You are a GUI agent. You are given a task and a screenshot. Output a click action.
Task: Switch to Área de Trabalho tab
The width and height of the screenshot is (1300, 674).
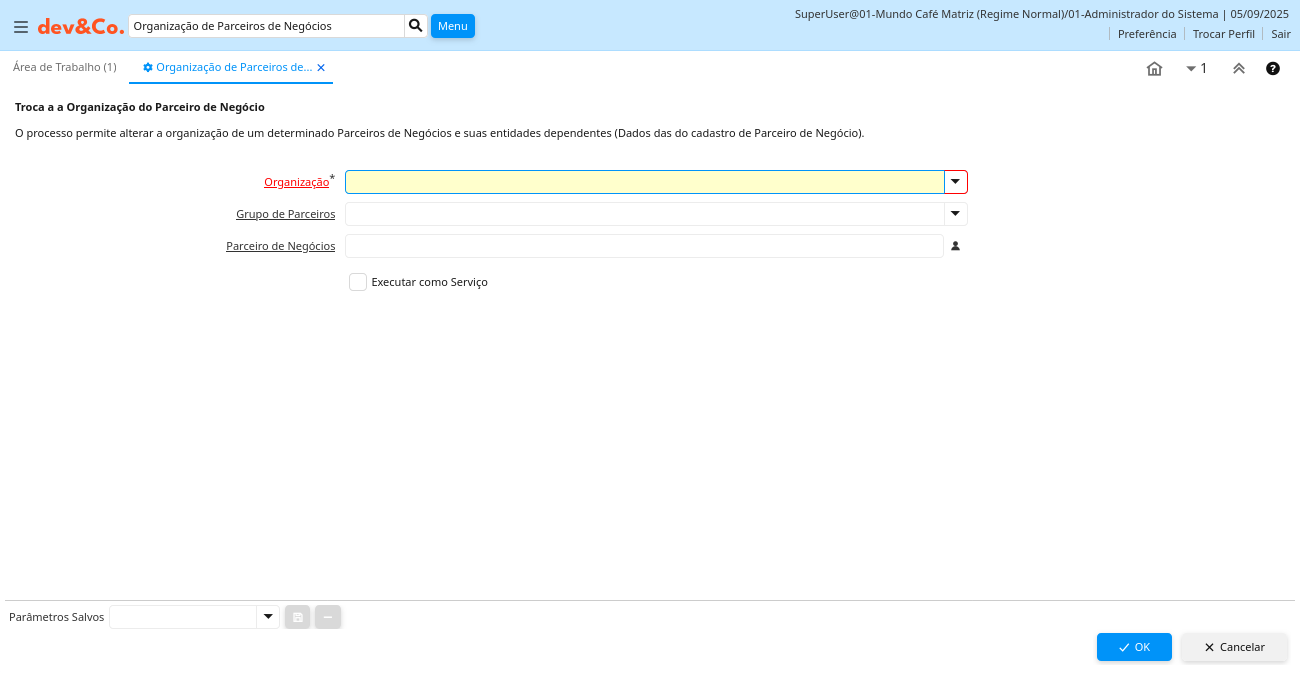pos(65,67)
